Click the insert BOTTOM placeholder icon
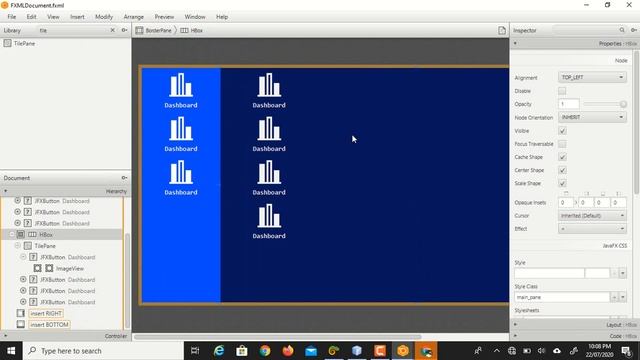The height and width of the screenshot is (360, 640). (x=21, y=324)
